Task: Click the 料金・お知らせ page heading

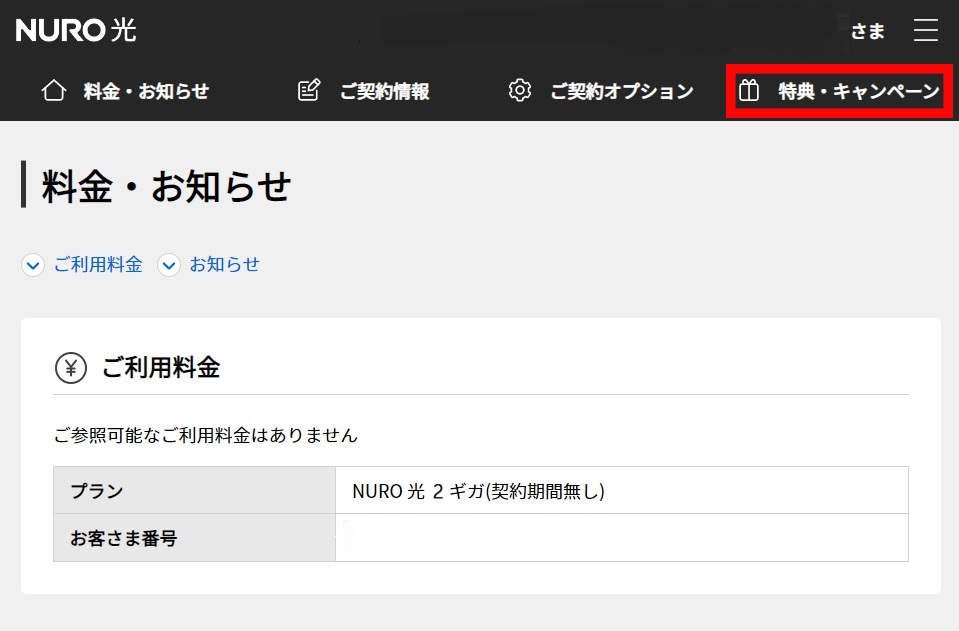Action: [x=166, y=187]
